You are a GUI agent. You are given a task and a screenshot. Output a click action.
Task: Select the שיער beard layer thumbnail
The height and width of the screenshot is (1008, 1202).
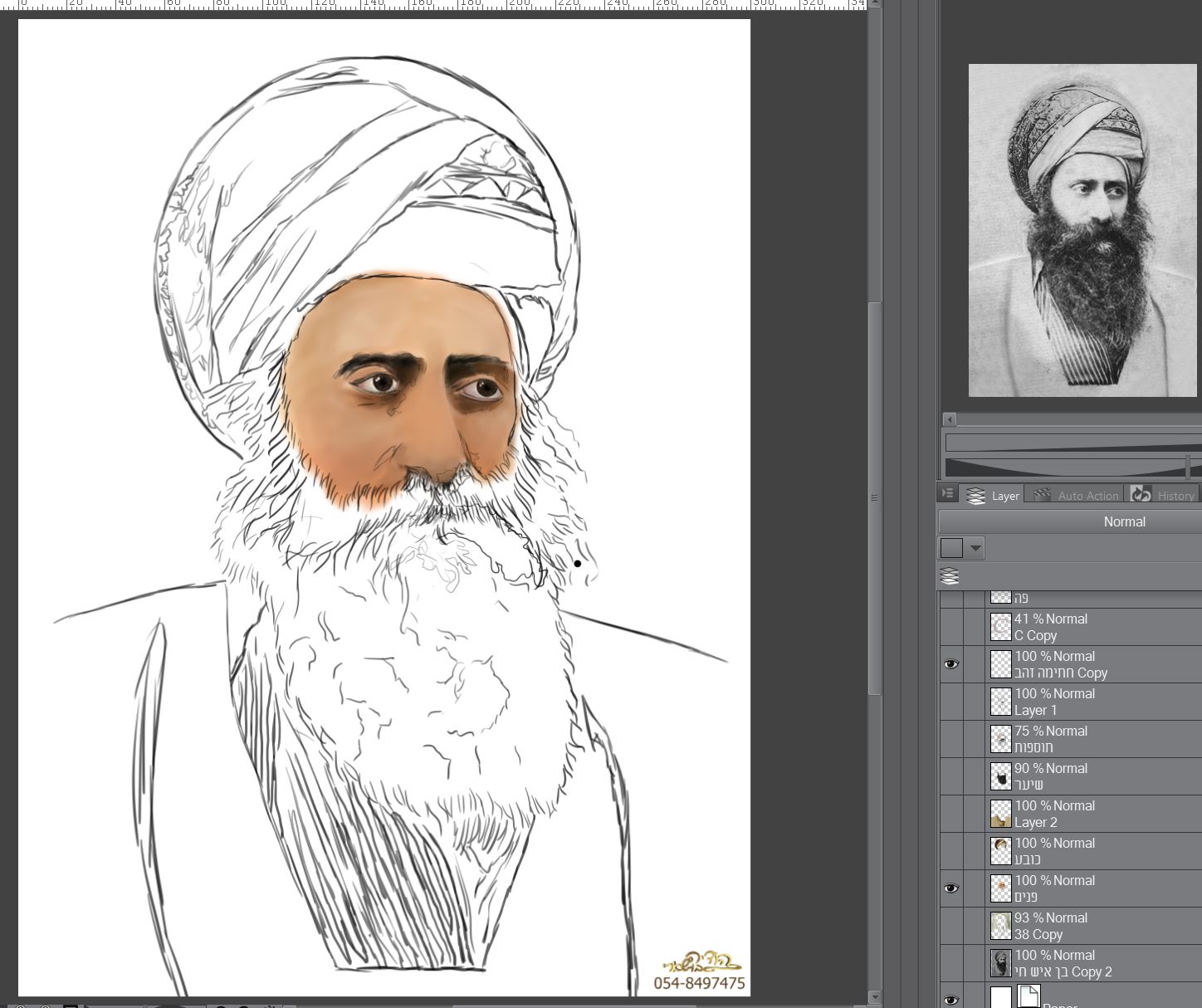1001,776
